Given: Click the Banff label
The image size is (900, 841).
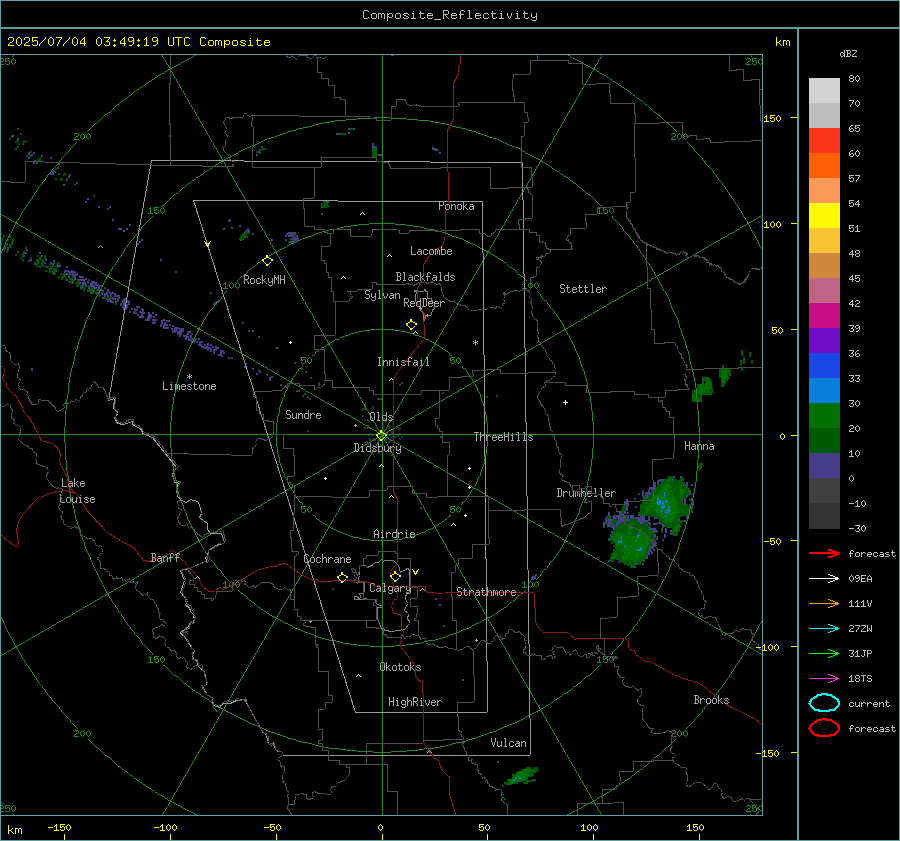Looking at the screenshot, I should (165, 557).
